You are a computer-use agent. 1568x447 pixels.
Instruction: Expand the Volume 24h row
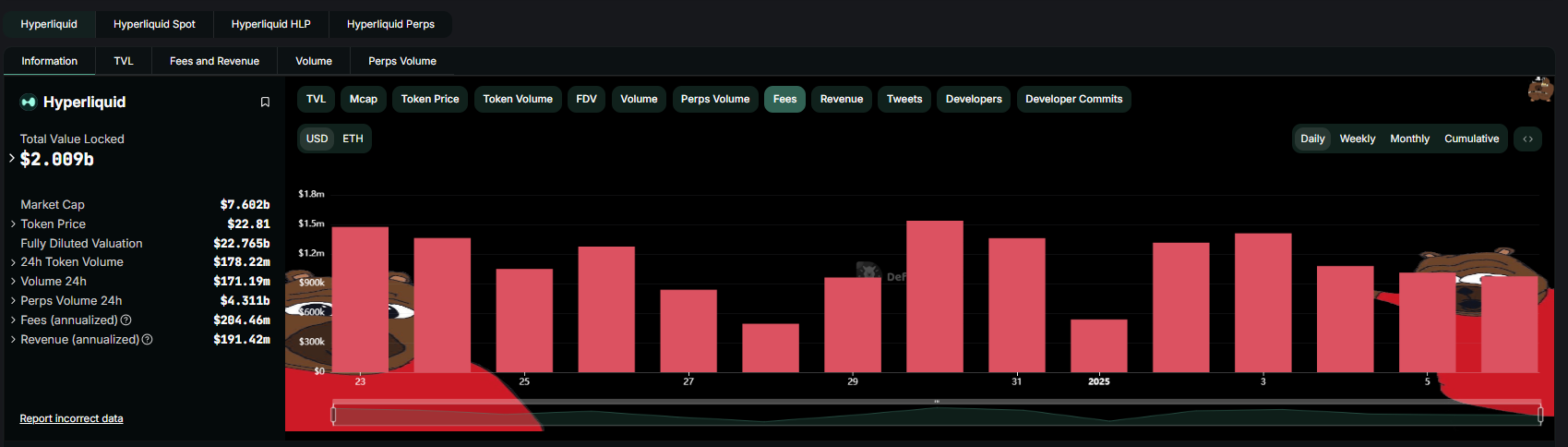13,282
